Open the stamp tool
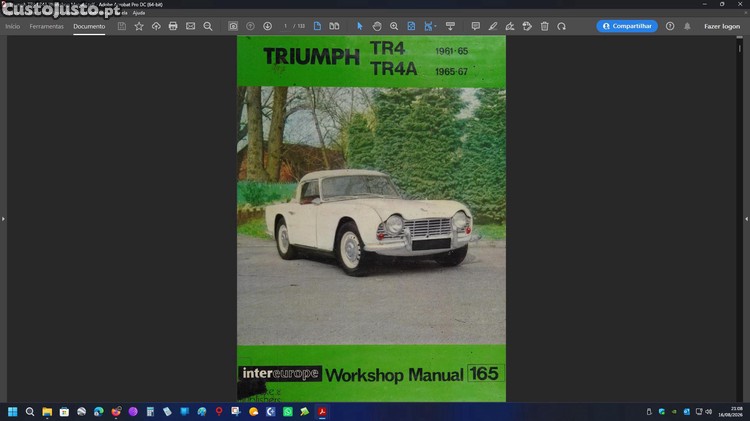750x421 pixels. pos(527,26)
